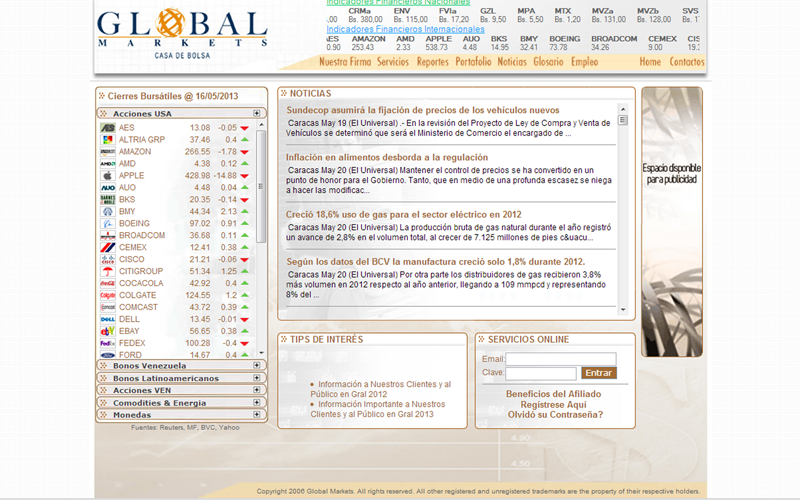
Task: Open the Servicios menu
Action: (x=393, y=62)
